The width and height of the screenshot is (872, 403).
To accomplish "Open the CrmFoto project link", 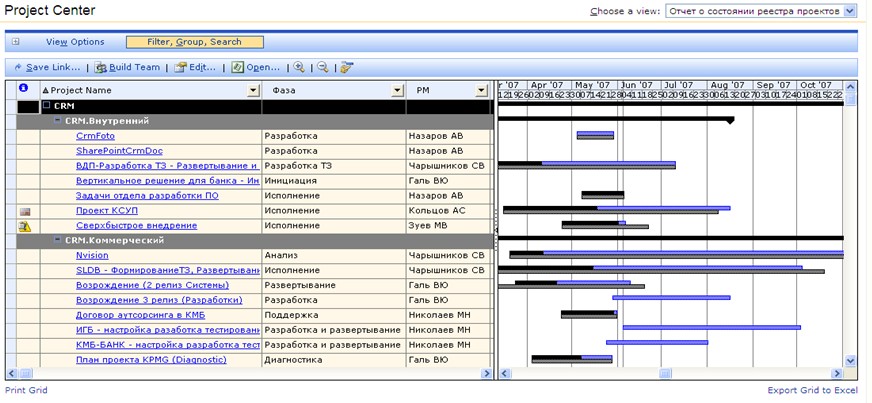I will (x=96, y=136).
